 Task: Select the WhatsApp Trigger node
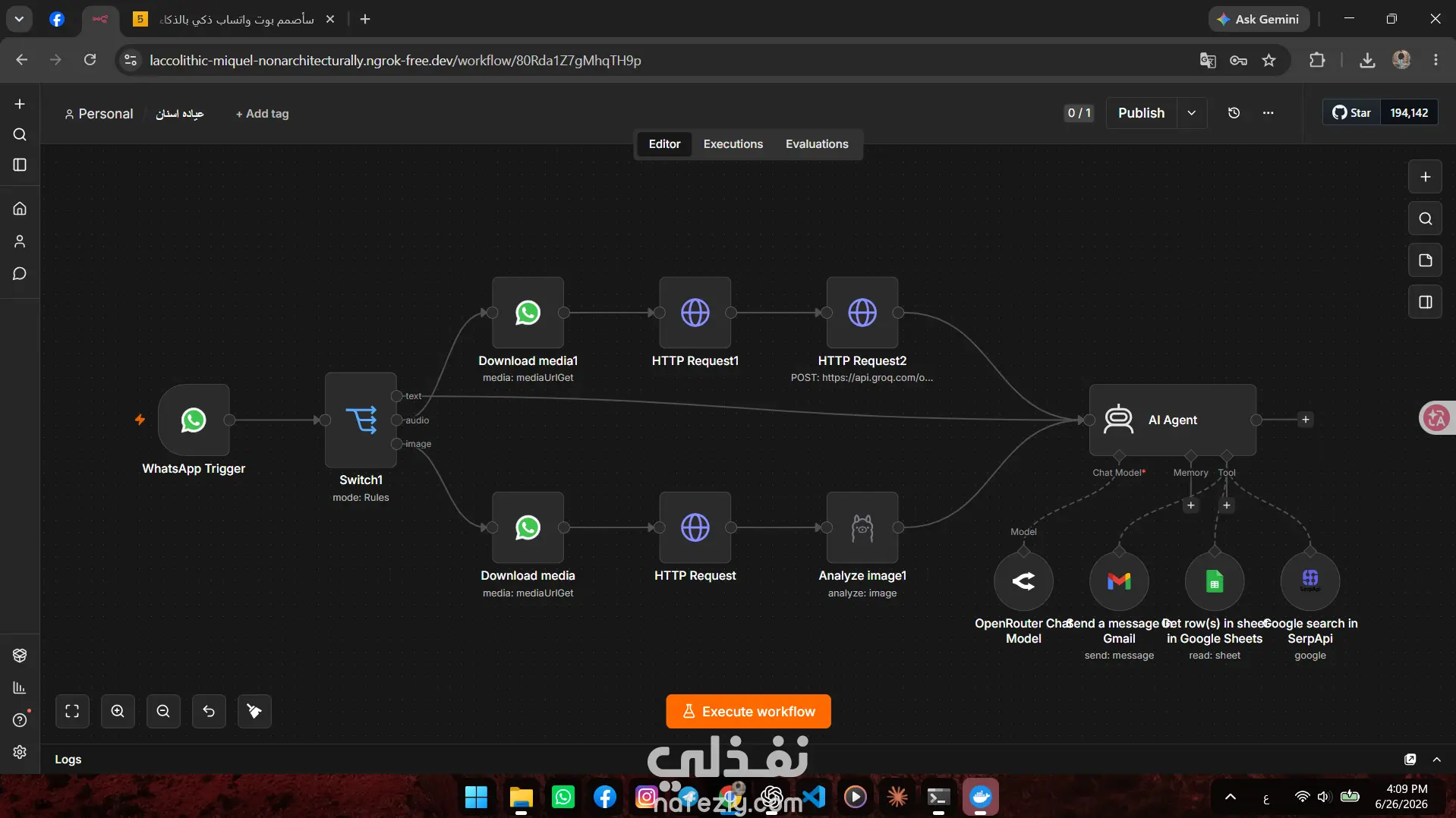click(194, 420)
